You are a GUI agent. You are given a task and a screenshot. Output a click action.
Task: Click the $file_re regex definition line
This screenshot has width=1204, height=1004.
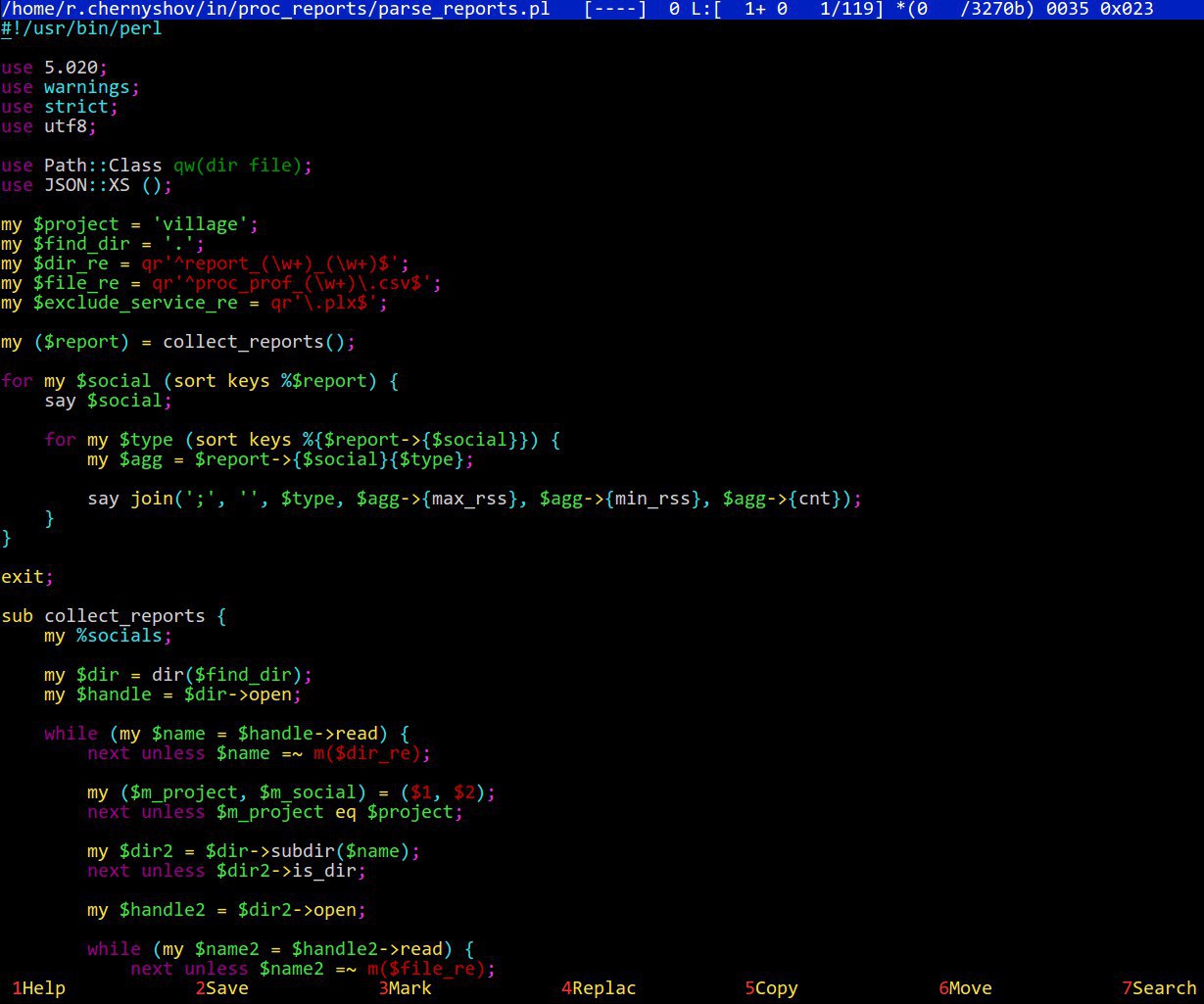(221, 283)
